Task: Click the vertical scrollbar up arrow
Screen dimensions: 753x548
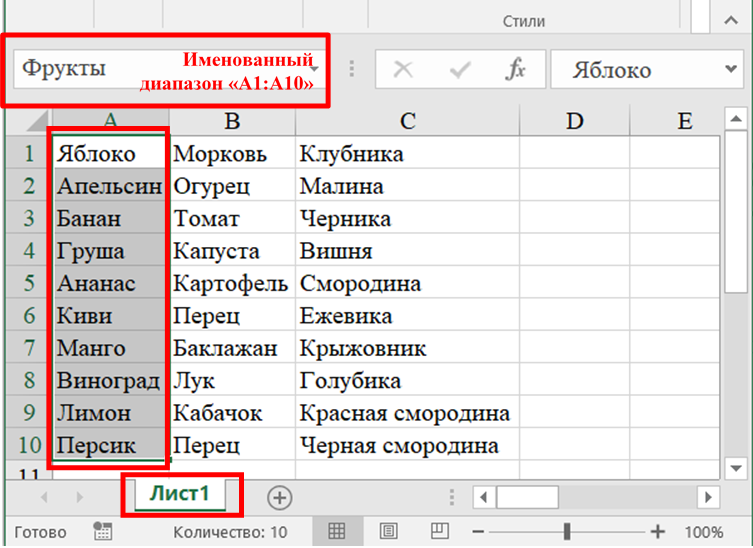Action: point(736,119)
